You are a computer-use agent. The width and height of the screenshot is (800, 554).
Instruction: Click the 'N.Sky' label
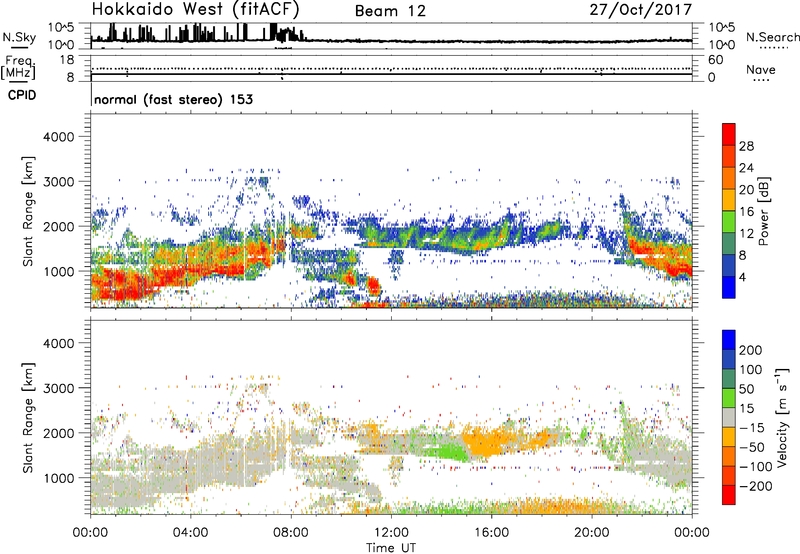coord(19,37)
